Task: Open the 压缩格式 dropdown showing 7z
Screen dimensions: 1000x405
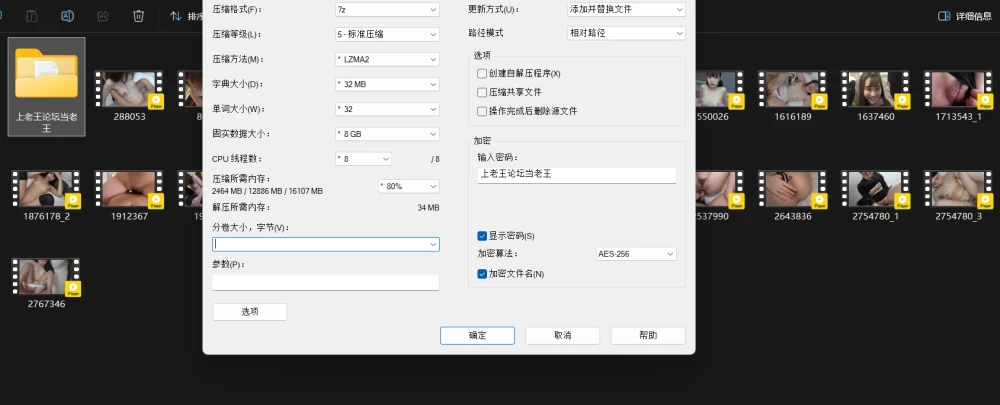Action: [x=386, y=10]
